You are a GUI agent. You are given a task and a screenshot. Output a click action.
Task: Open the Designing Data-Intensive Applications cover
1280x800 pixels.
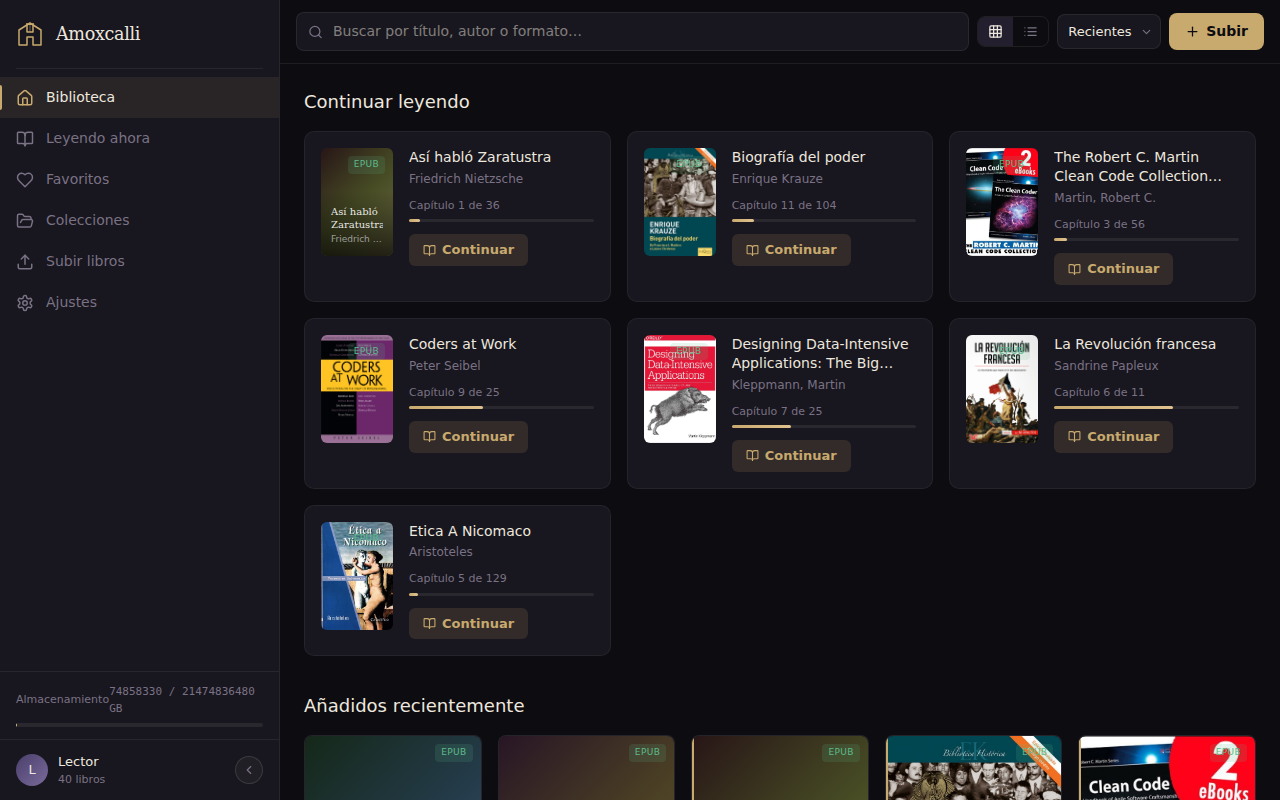680,389
